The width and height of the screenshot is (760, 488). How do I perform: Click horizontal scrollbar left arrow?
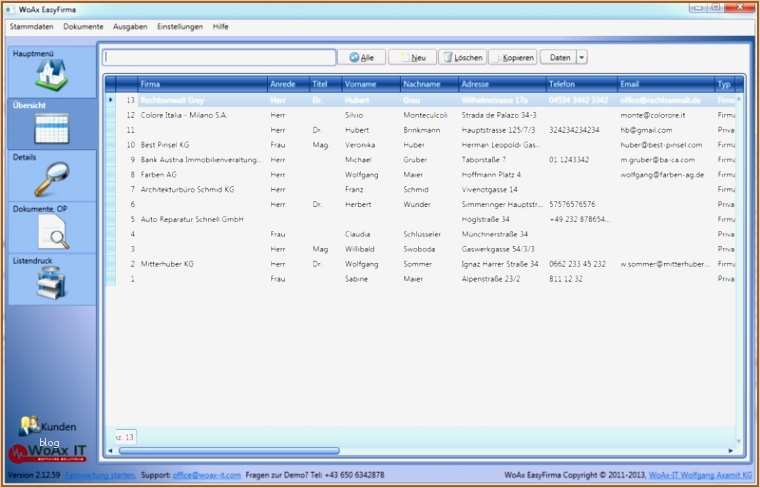pos(110,451)
